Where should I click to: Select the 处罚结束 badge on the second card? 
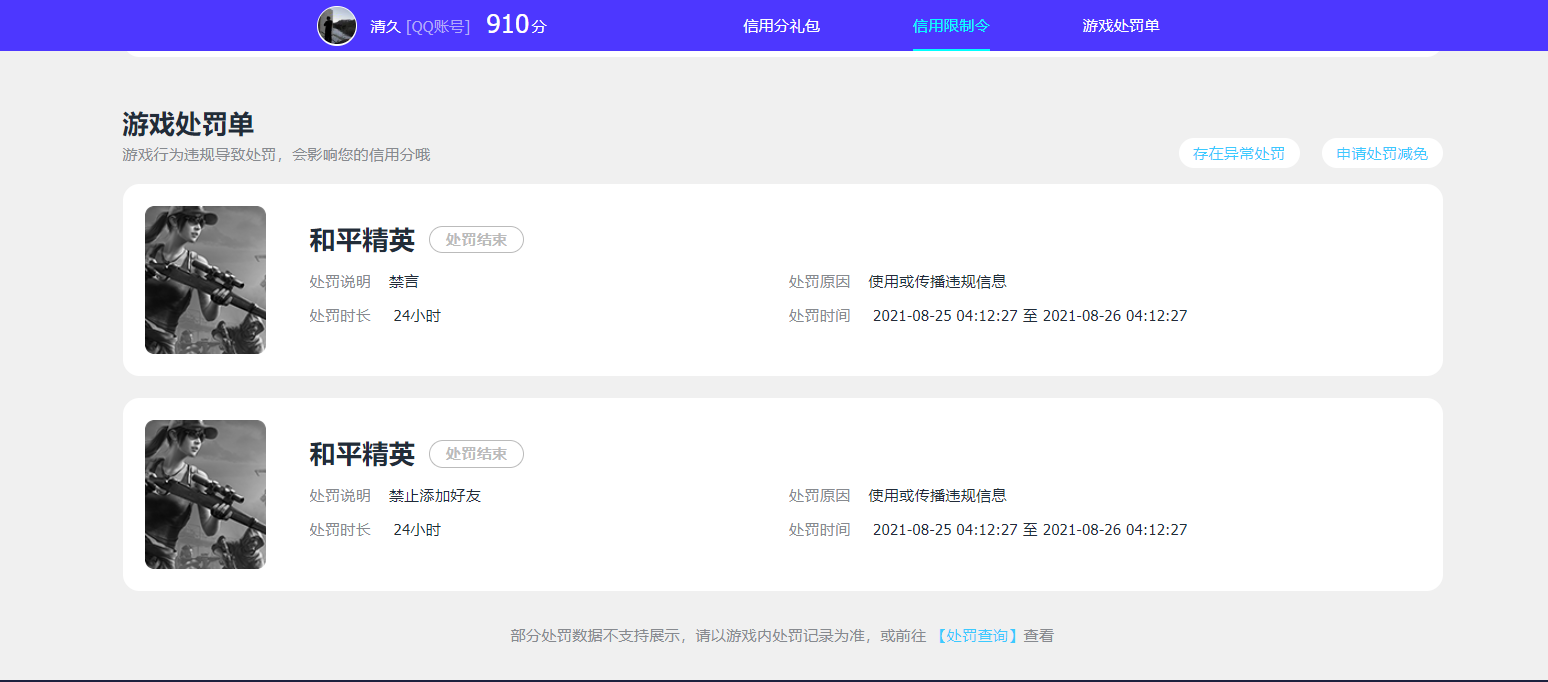pos(476,453)
